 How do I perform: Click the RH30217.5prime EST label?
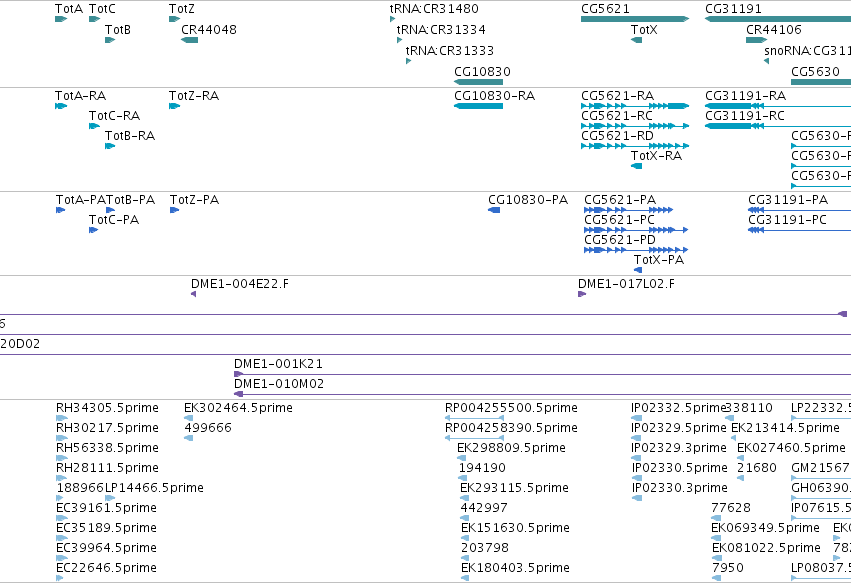click(107, 428)
